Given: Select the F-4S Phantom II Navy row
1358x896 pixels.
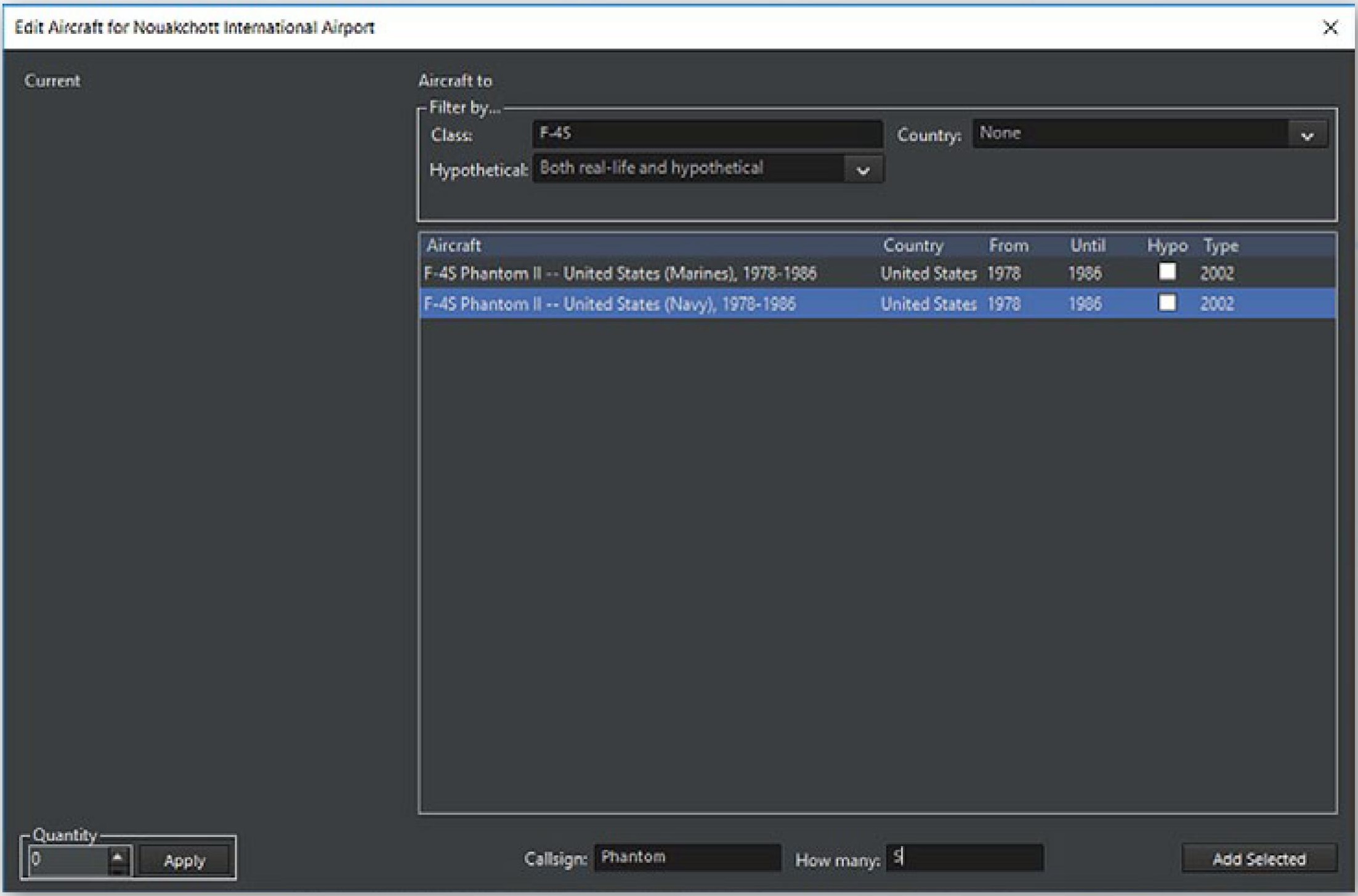Looking at the screenshot, I should [610, 304].
